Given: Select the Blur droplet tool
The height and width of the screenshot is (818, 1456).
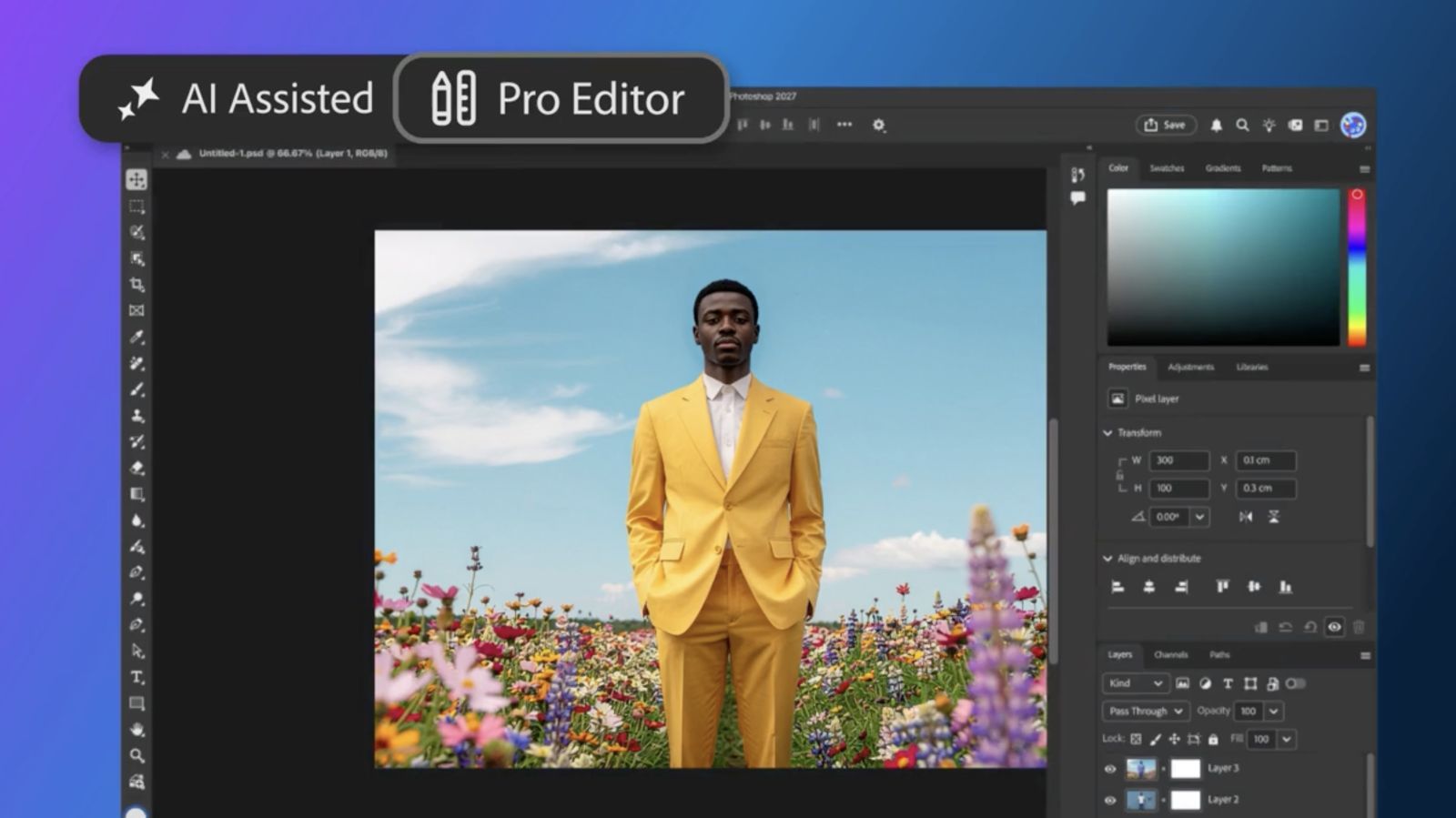Looking at the screenshot, I should tap(136, 520).
